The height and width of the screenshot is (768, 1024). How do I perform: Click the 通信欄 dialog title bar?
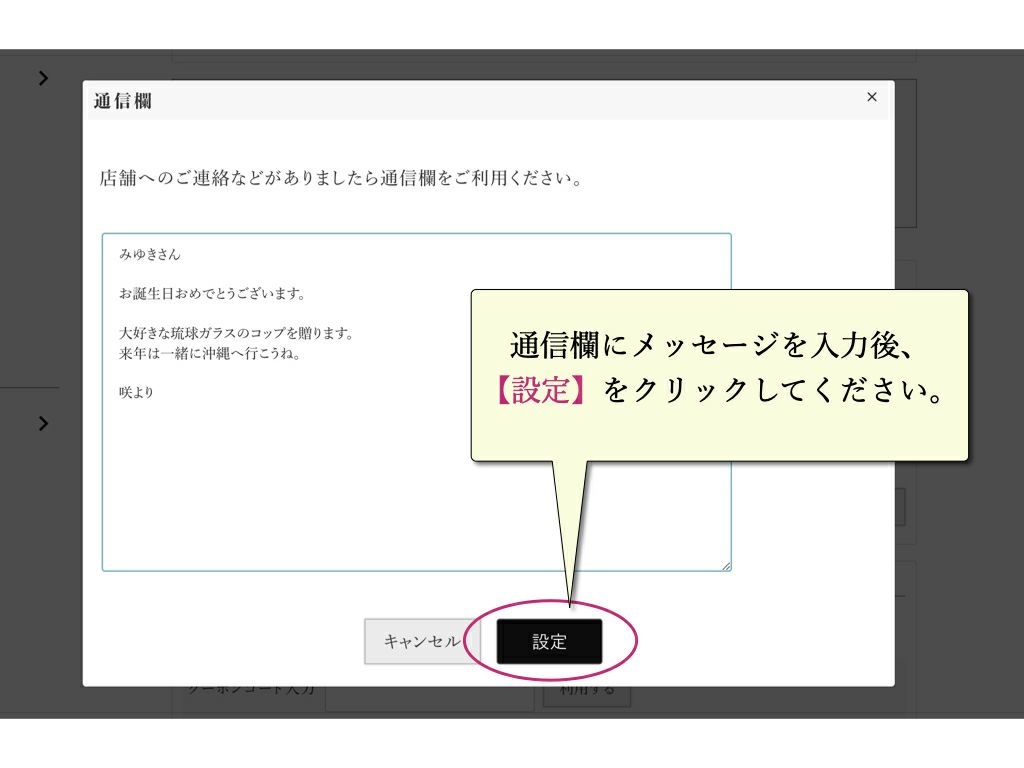(x=300, y=100)
